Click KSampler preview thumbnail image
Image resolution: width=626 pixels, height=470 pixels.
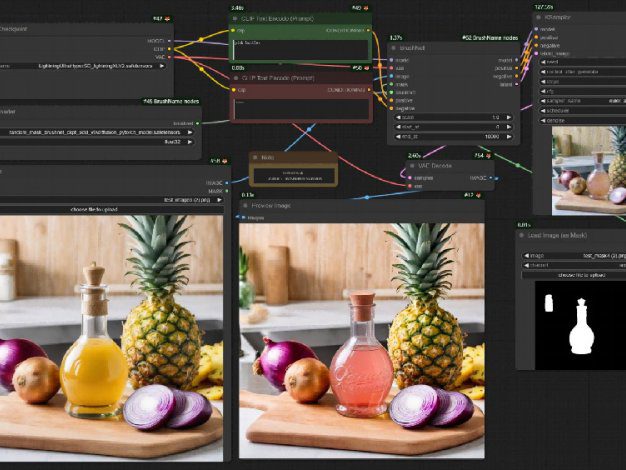tap(589, 171)
